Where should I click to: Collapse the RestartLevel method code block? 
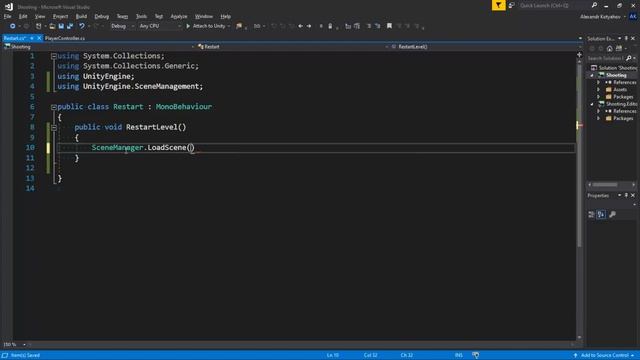(53, 127)
